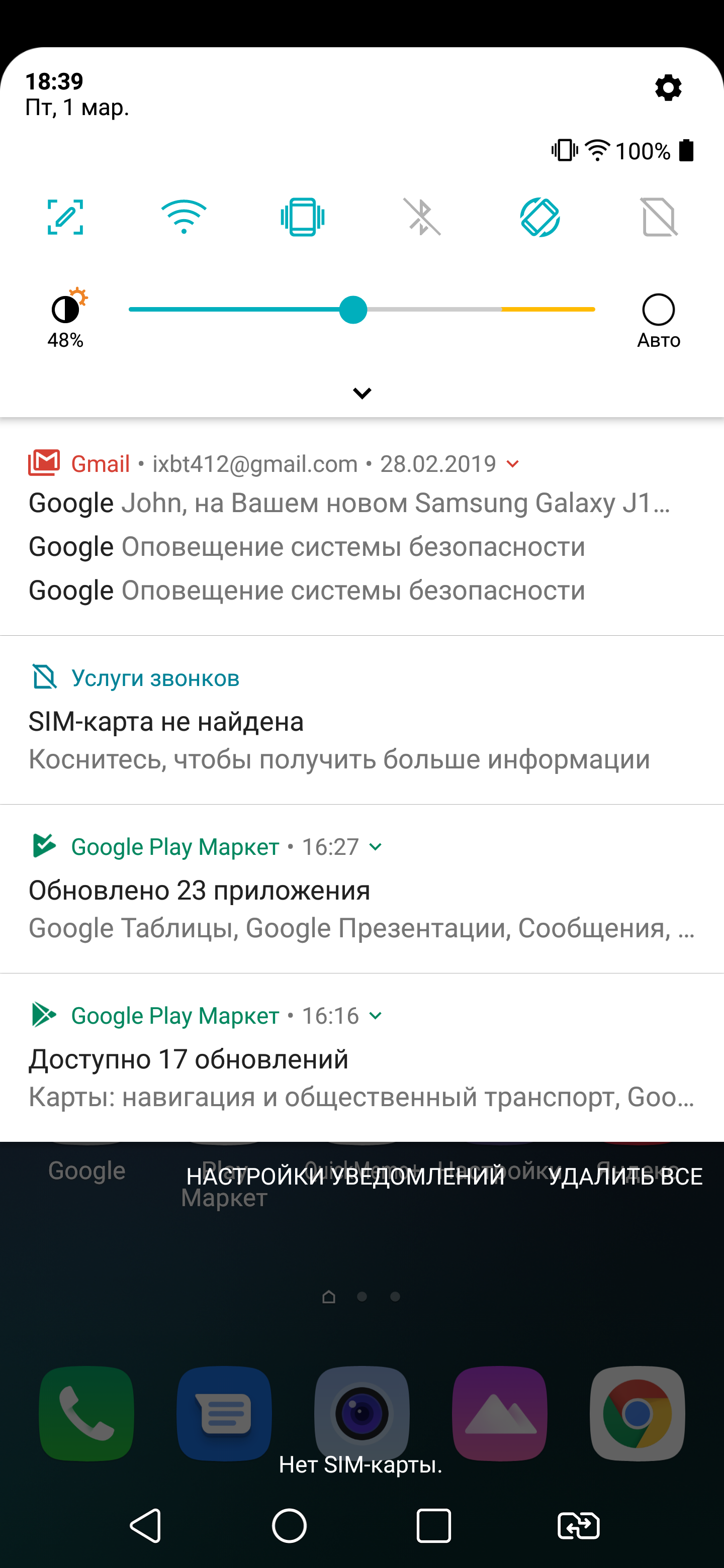Tap the QuickMemo screenshot-edit tile

(65, 217)
